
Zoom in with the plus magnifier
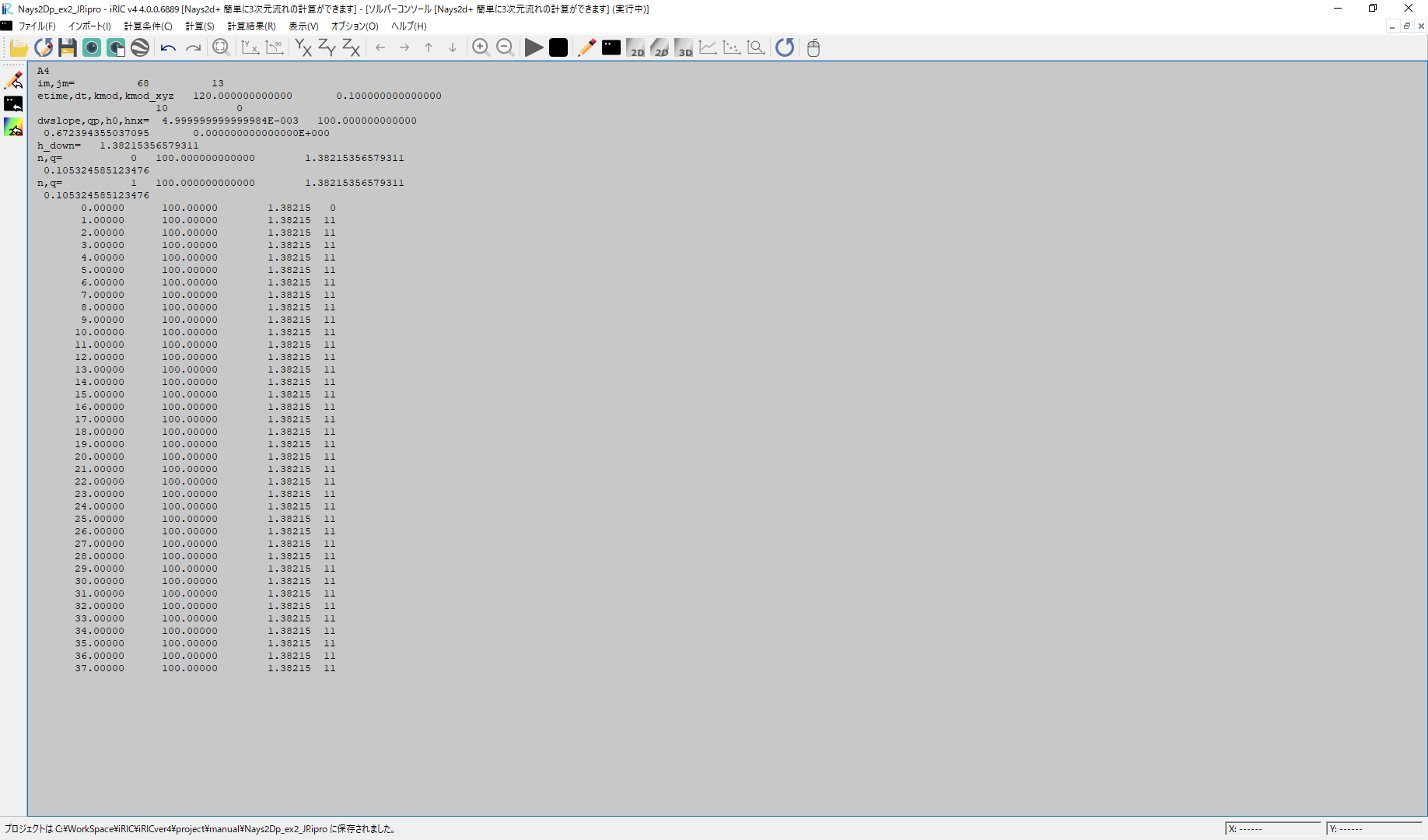[x=481, y=48]
